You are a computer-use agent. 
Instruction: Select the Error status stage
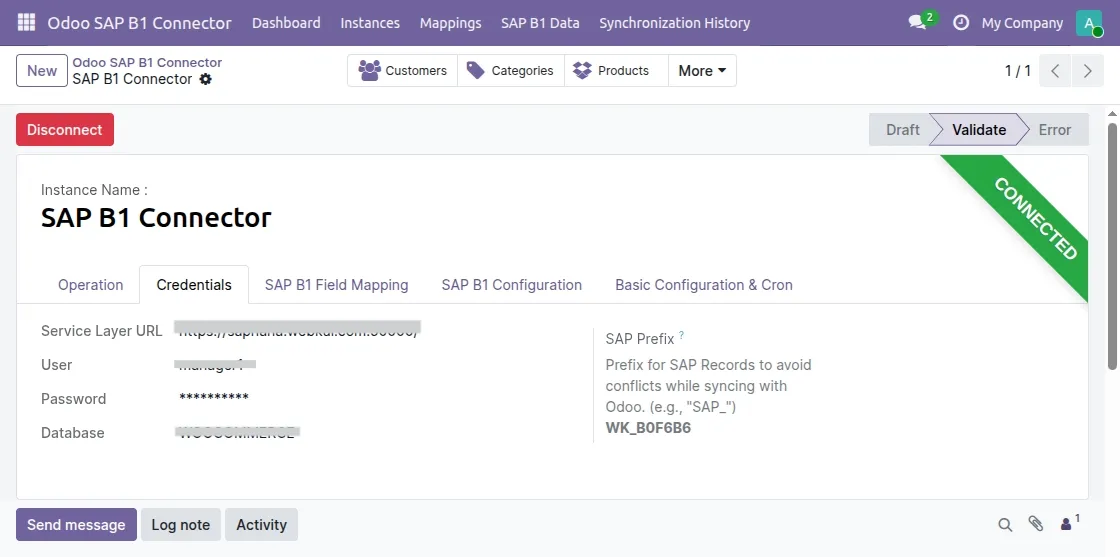coord(1055,130)
